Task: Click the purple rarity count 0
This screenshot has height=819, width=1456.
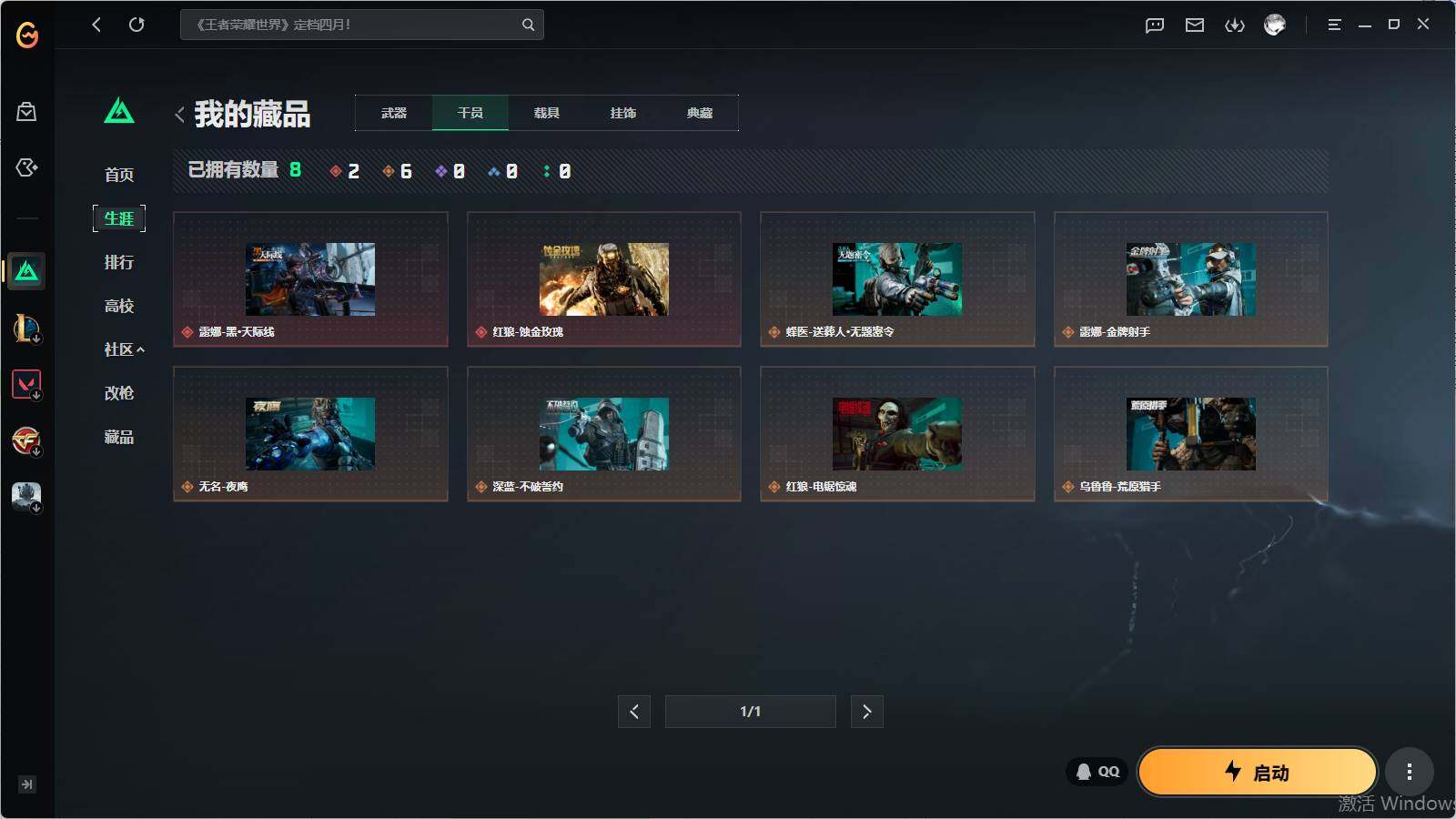Action: click(450, 171)
